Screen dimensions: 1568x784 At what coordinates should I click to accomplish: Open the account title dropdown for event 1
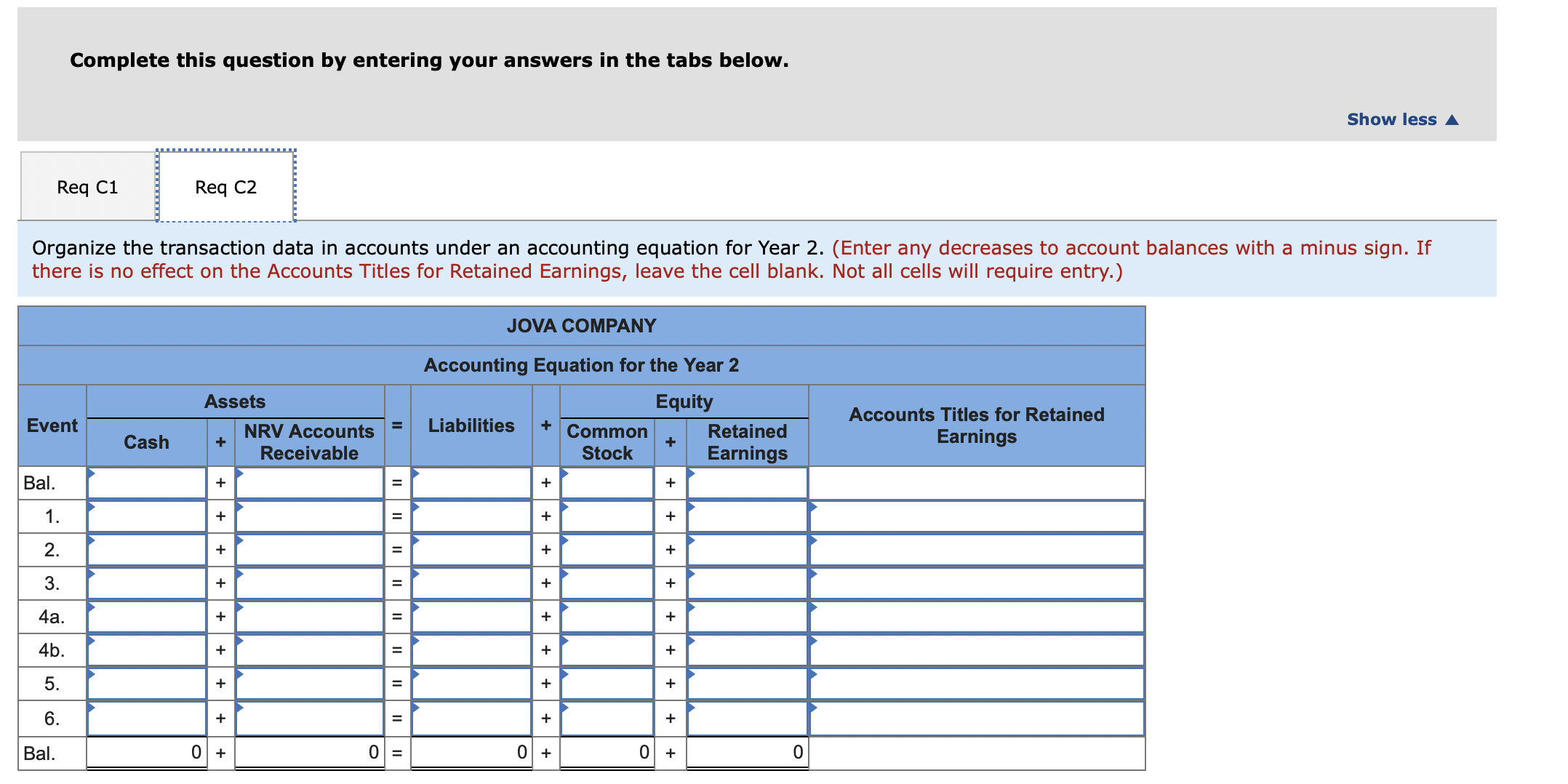click(x=977, y=516)
